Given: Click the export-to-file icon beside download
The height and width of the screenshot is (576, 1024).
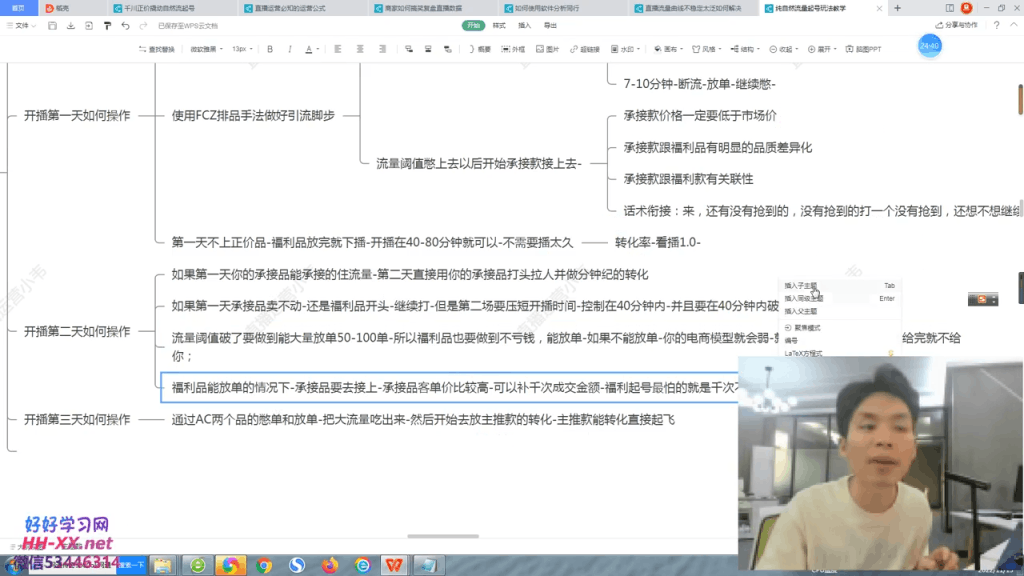Looking at the screenshot, I should pyautogui.click(x=89, y=25).
